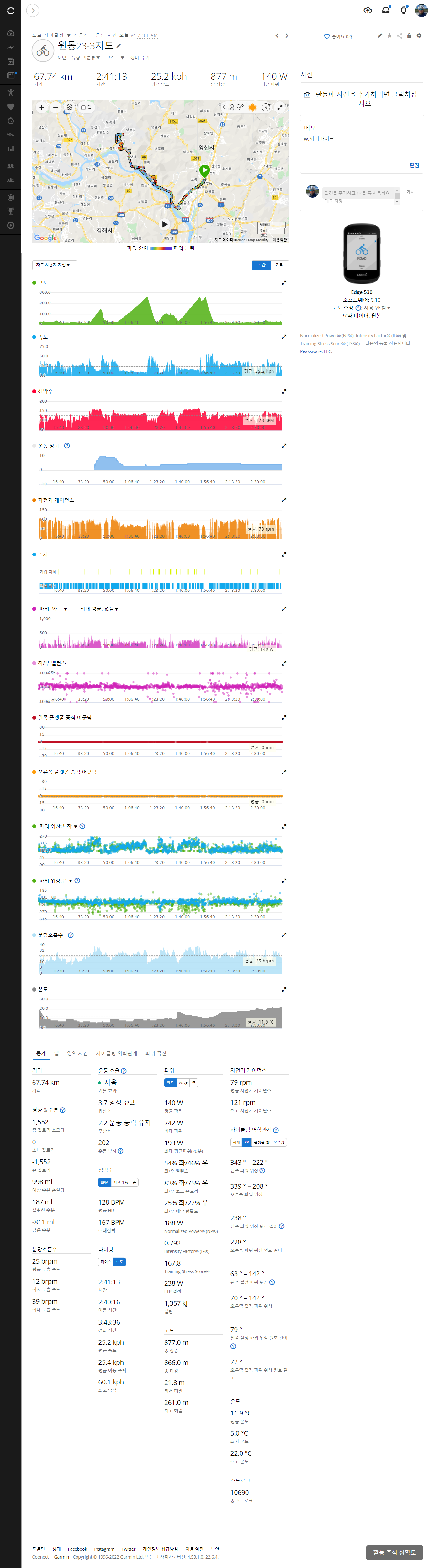Zoom in on the map with plus button

point(41,108)
